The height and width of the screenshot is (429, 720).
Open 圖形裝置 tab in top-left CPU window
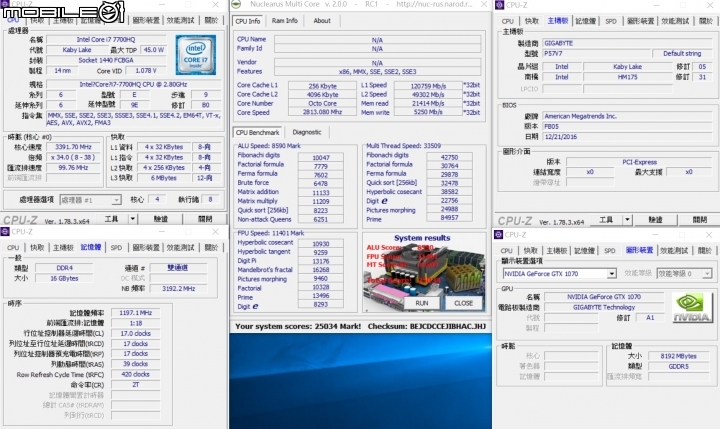[x=146, y=20]
